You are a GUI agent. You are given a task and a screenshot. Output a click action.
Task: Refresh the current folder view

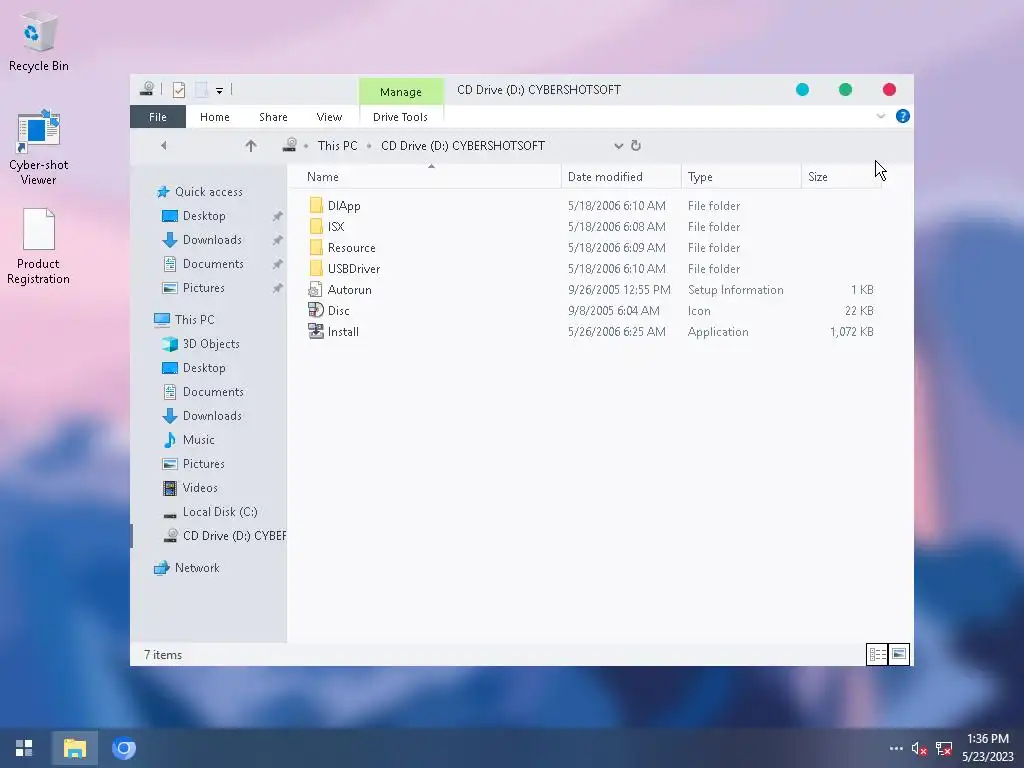click(635, 146)
